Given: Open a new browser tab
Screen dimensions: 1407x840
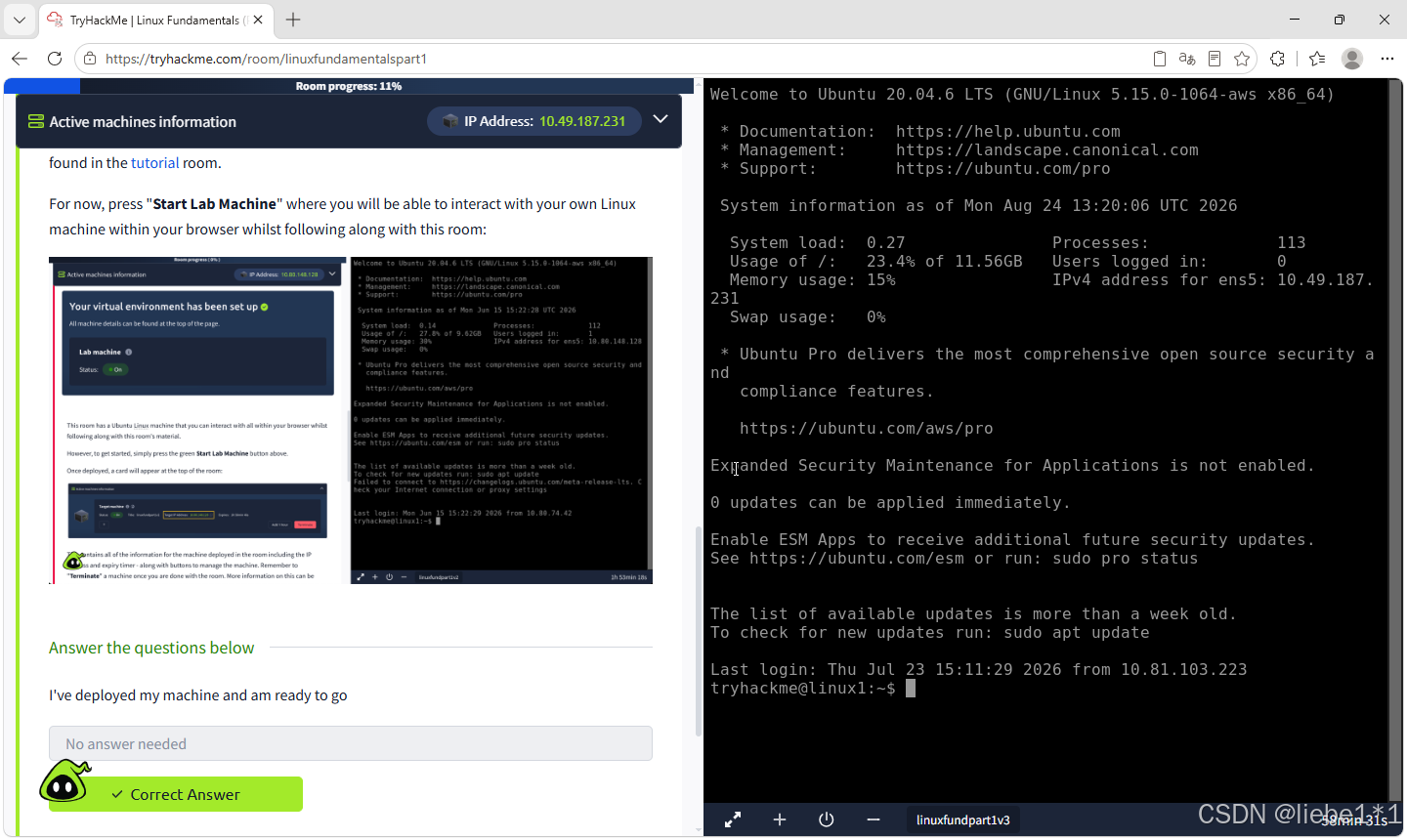Looking at the screenshot, I should pyautogui.click(x=293, y=20).
